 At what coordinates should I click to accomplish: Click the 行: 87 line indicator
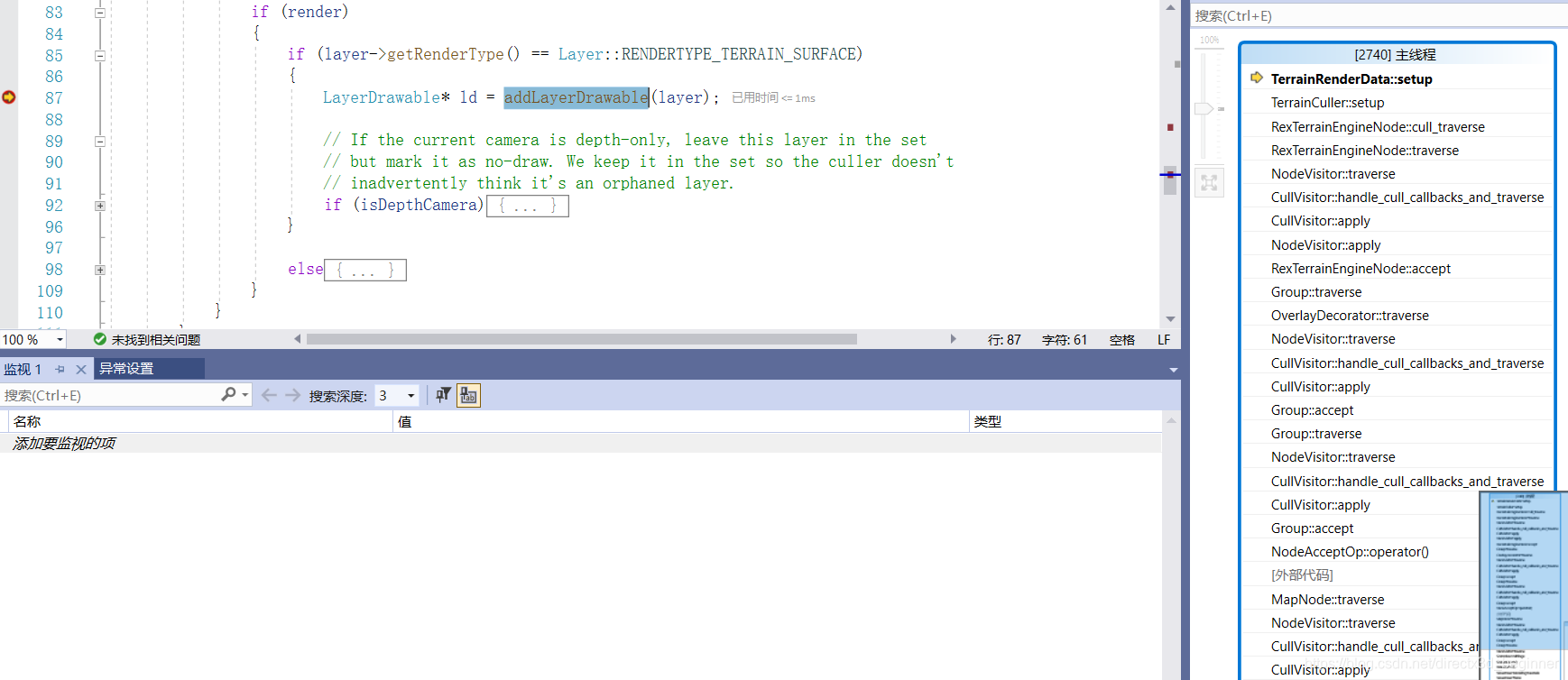click(1004, 340)
